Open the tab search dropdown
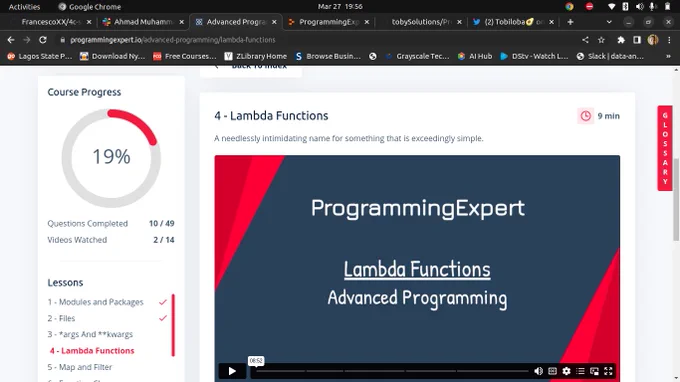 click(609, 22)
